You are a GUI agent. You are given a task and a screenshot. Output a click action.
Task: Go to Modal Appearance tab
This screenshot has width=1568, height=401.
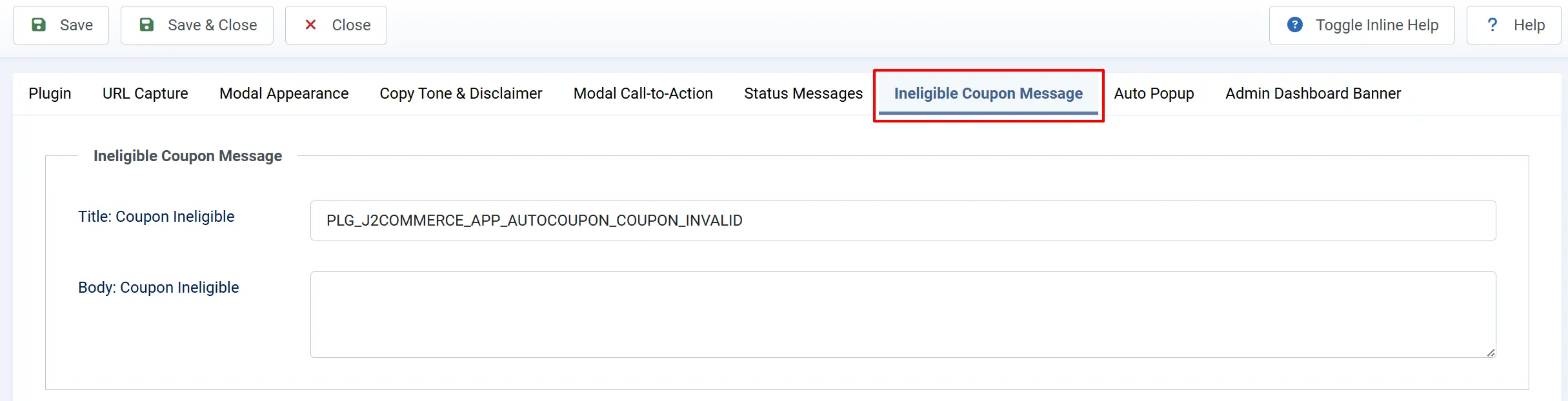coord(284,93)
